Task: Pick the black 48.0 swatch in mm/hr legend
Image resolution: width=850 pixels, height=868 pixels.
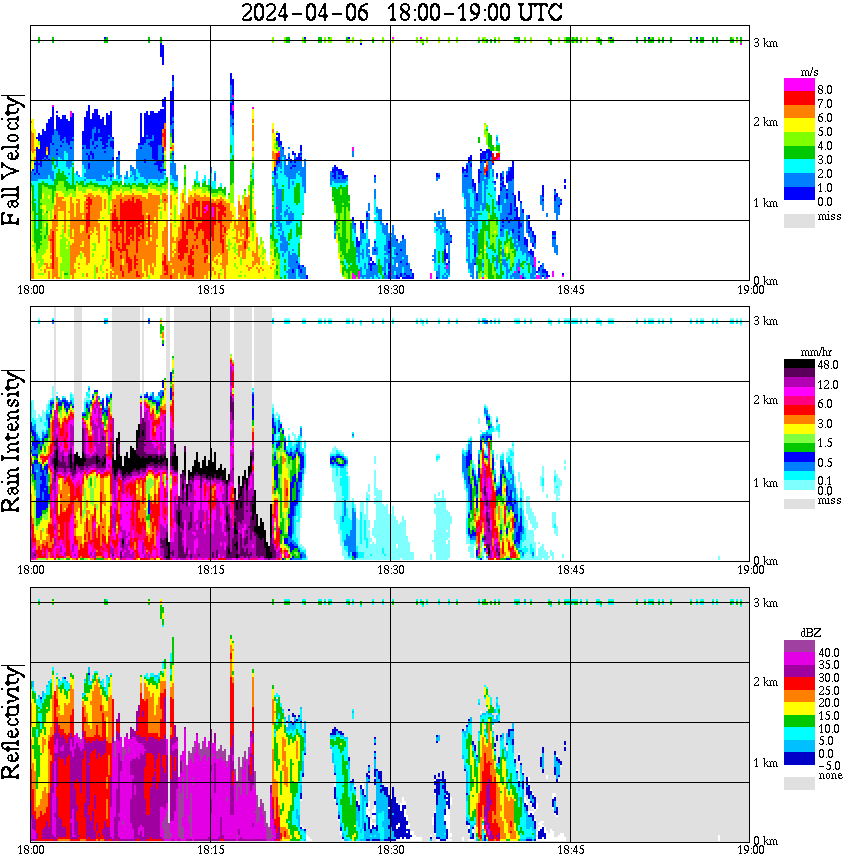Action: (799, 363)
